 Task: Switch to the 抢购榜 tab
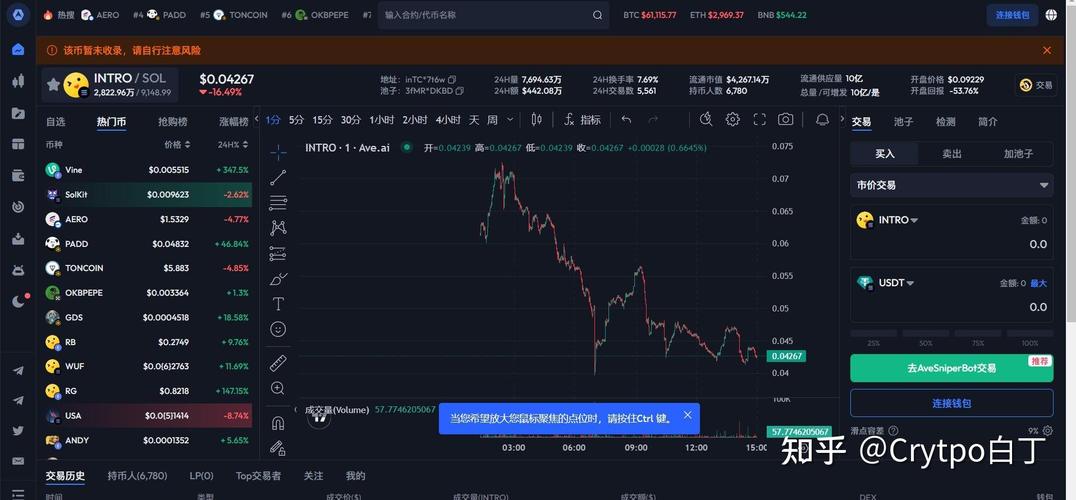[x=172, y=122]
